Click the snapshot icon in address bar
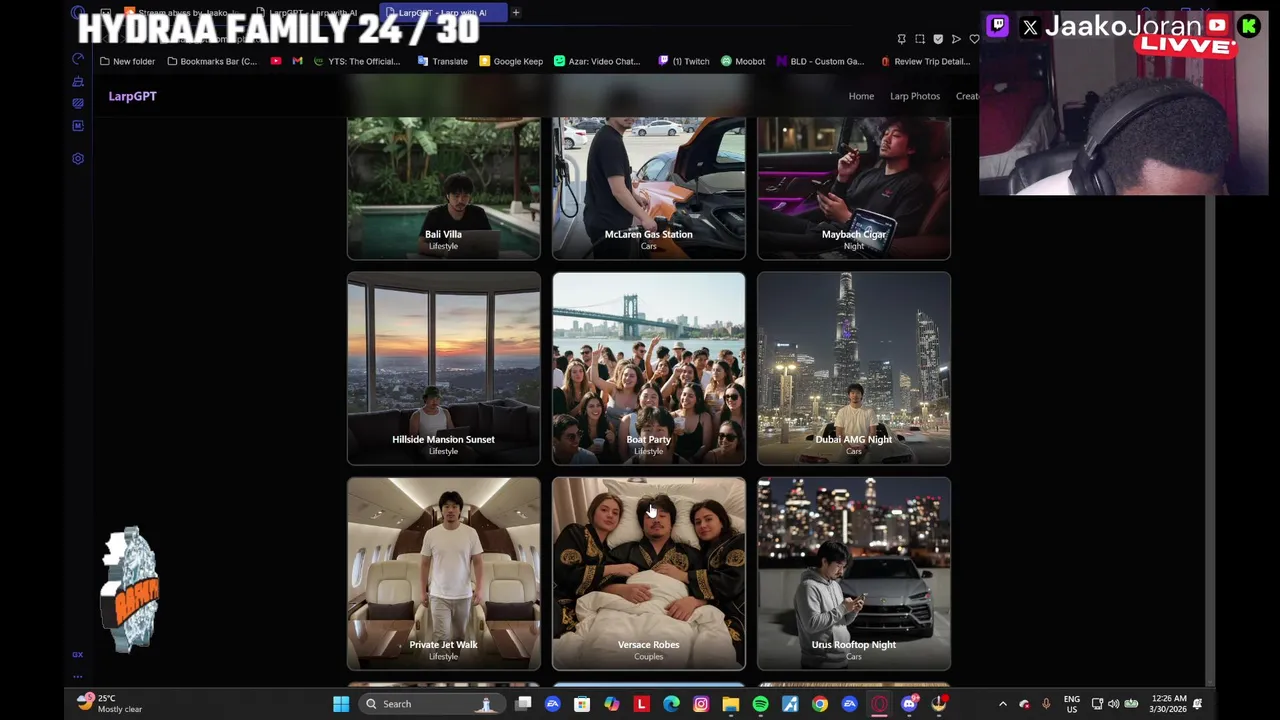The image size is (1280, 720). tap(920, 39)
